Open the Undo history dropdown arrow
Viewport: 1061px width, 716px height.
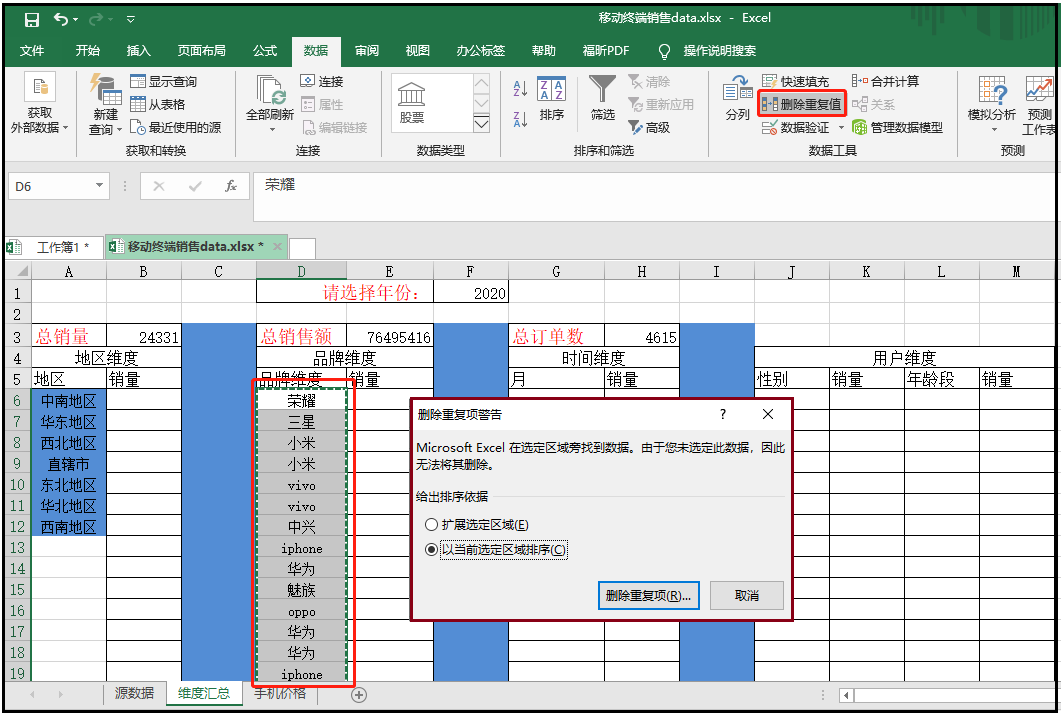(75, 20)
